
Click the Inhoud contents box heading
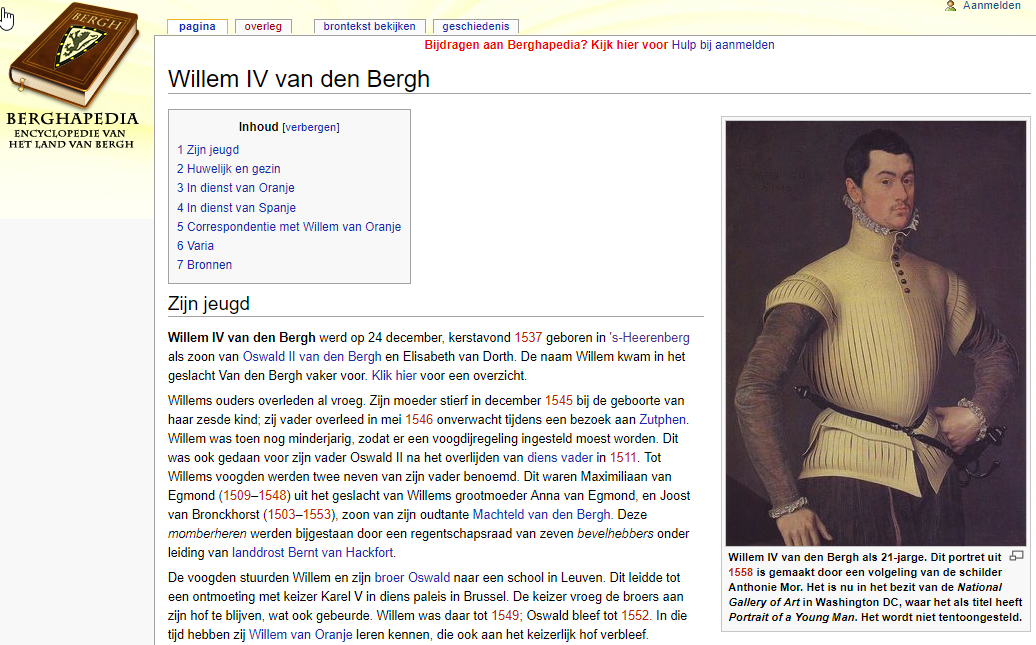coord(258,127)
